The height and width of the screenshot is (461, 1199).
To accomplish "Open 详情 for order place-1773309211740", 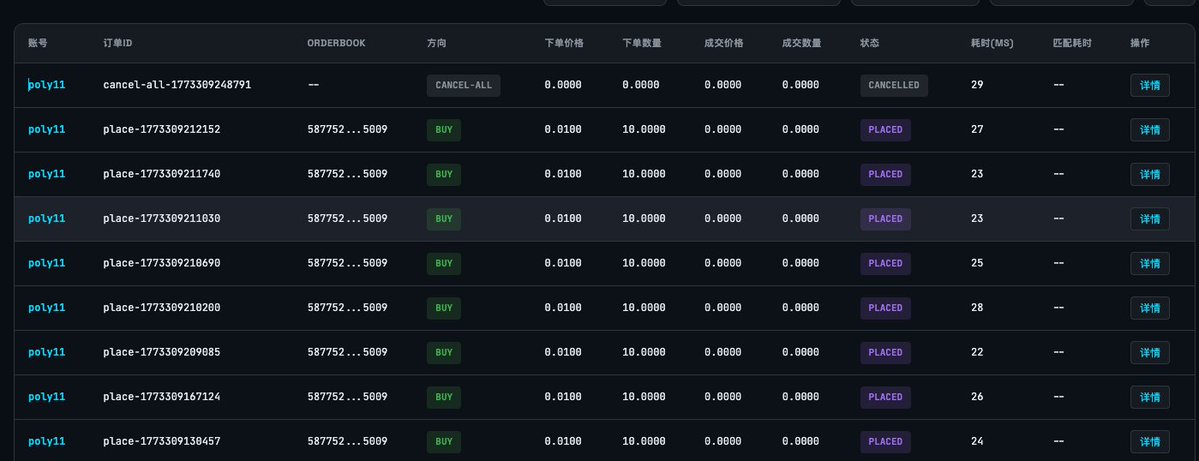I will [1149, 174].
